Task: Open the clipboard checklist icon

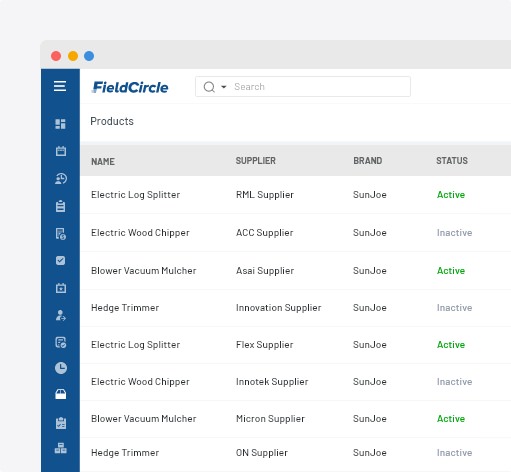Action: tap(61, 423)
